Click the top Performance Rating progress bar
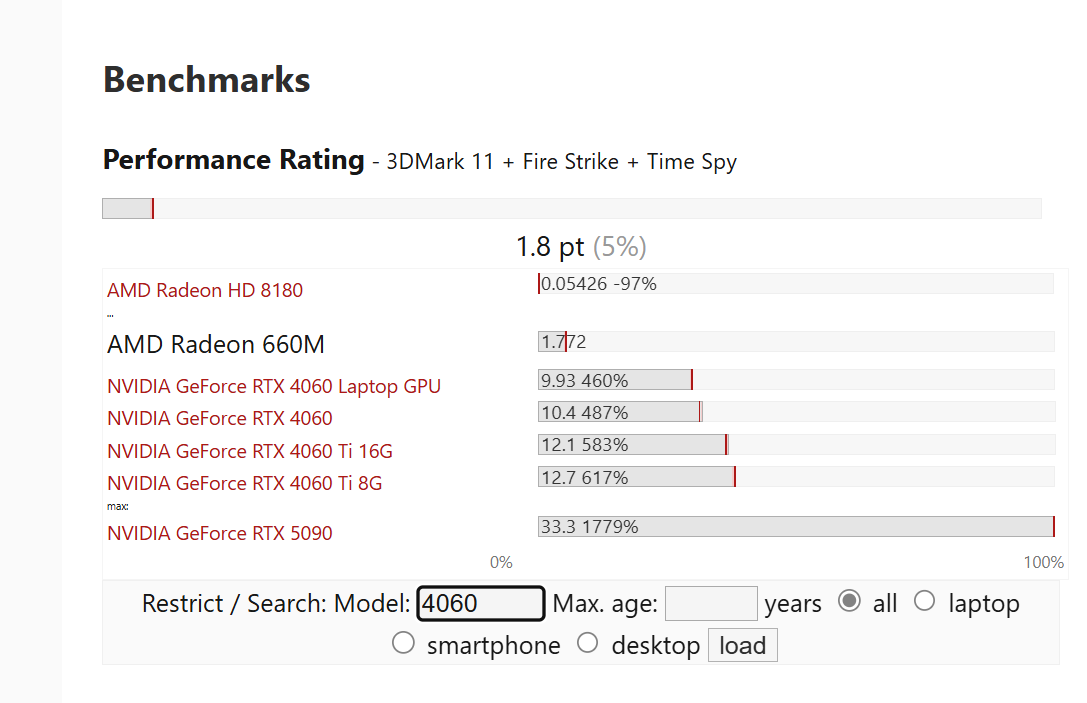The height and width of the screenshot is (703, 1087). (x=571, y=208)
